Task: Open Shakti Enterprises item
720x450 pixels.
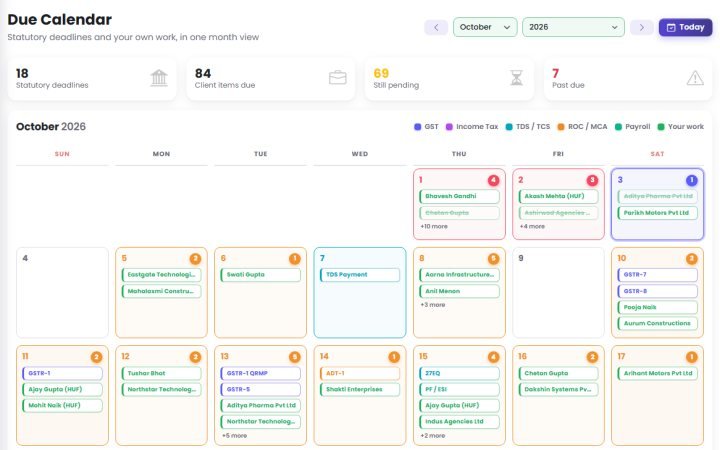Action: point(360,389)
